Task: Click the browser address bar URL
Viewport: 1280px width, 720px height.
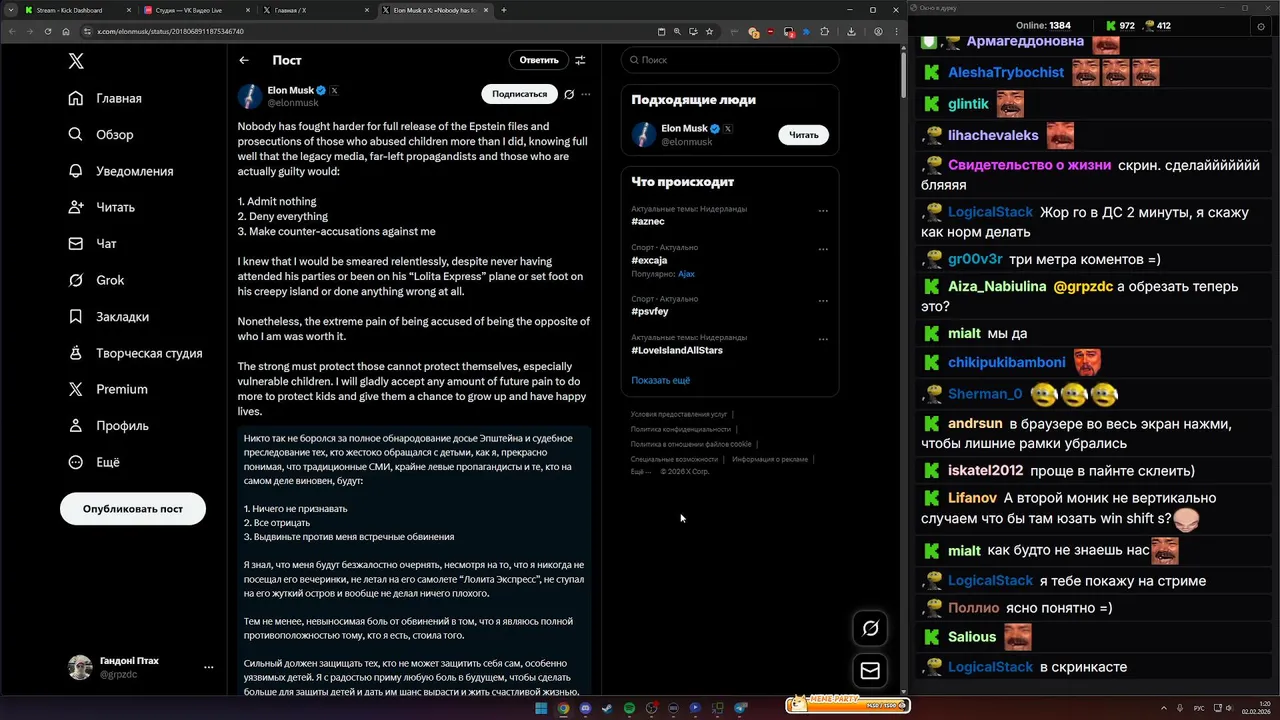Action: tap(170, 31)
